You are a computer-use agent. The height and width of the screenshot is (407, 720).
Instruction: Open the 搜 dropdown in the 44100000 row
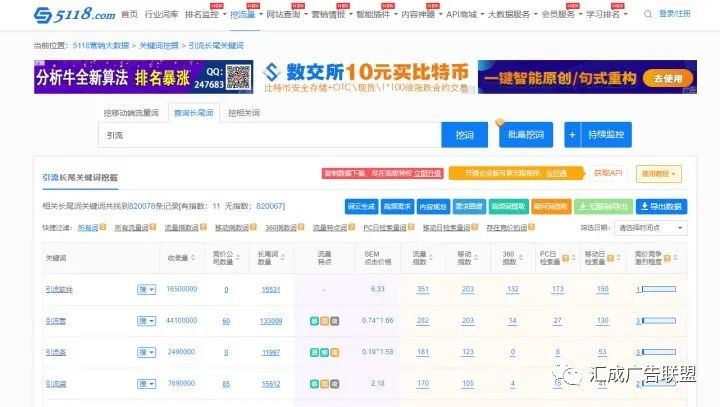click(x=146, y=321)
